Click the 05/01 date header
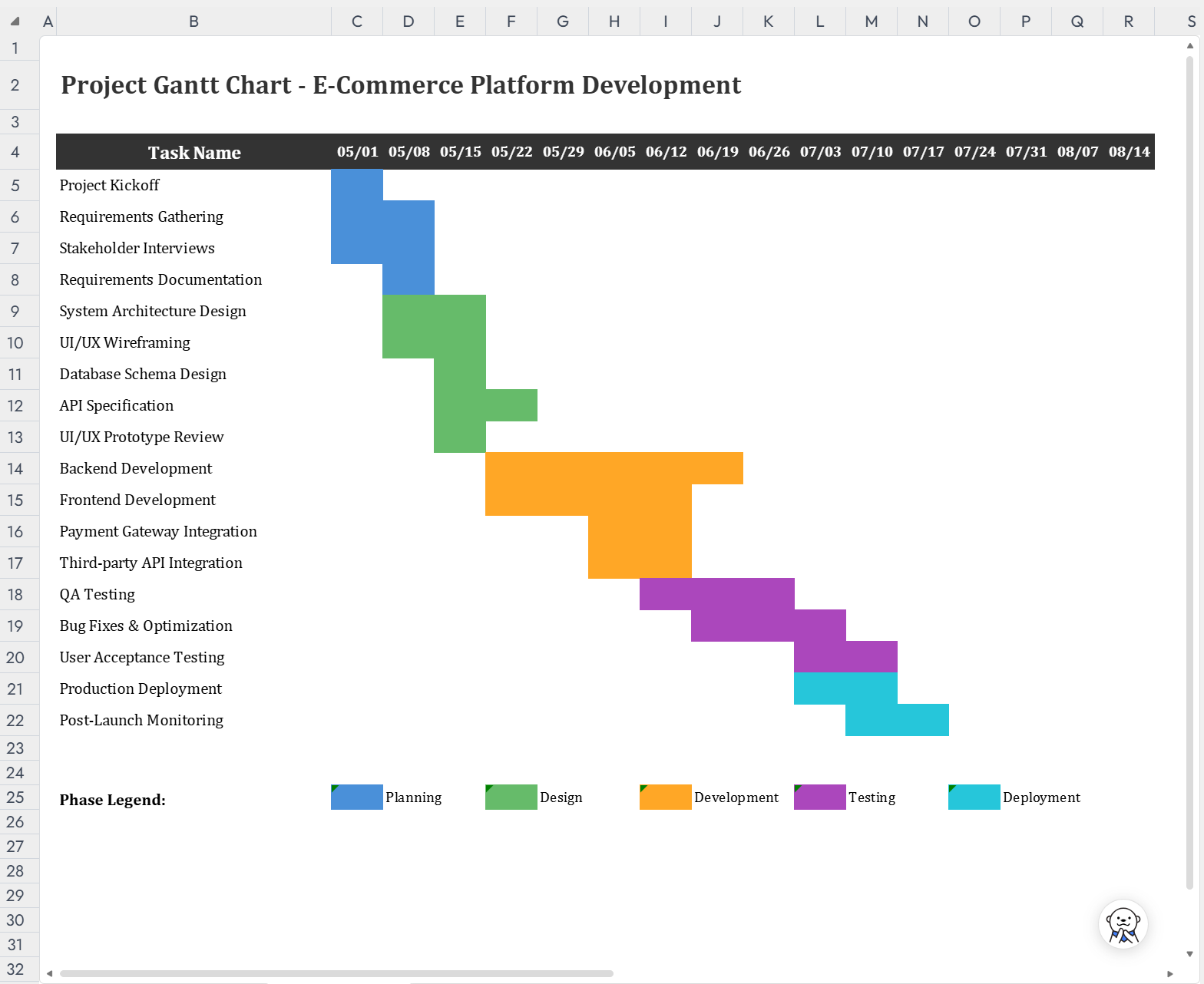The image size is (1204, 984). point(357,152)
